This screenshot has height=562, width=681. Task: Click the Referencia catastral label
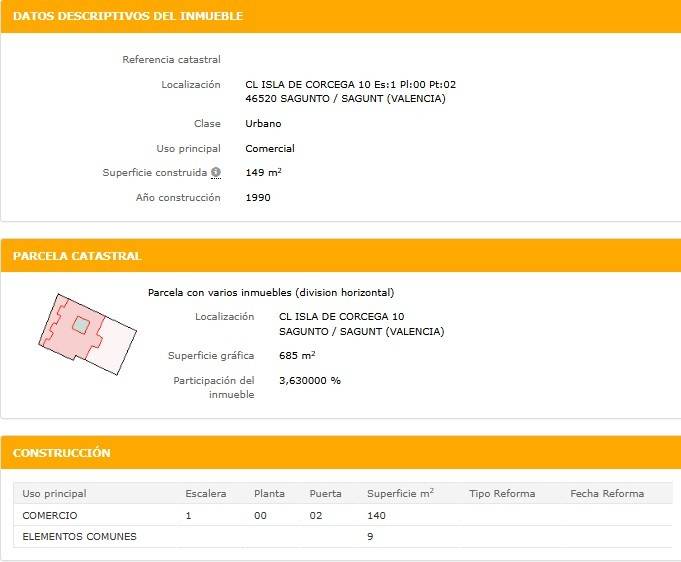[171, 60]
